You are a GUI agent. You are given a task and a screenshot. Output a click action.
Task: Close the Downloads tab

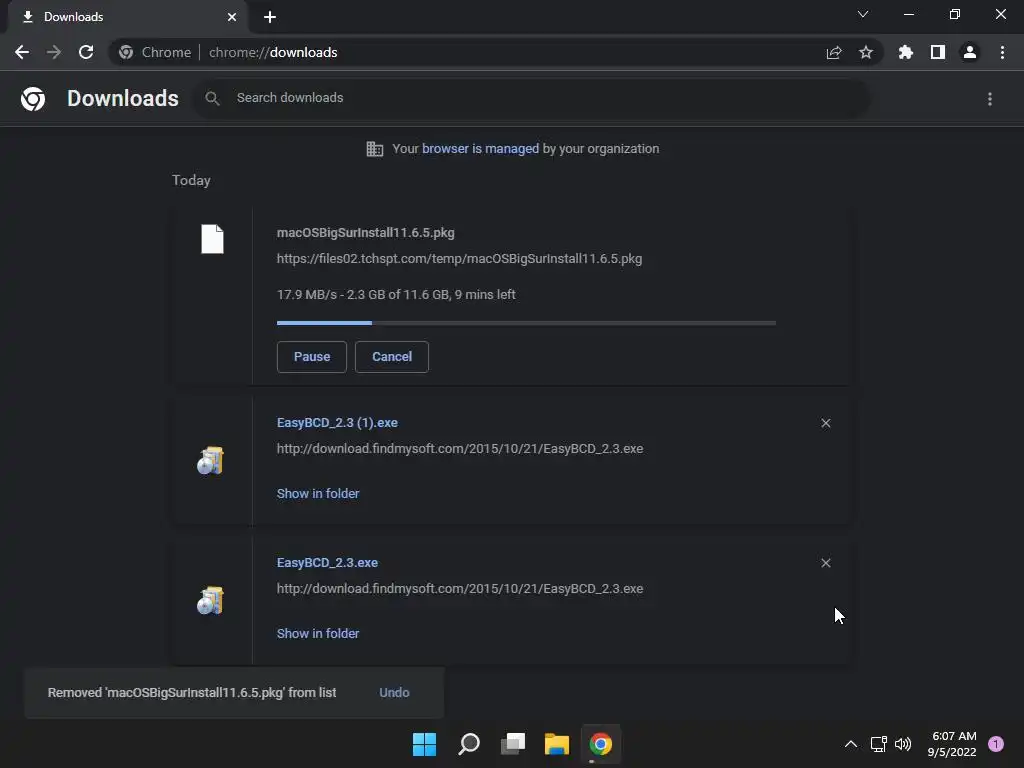(x=232, y=17)
